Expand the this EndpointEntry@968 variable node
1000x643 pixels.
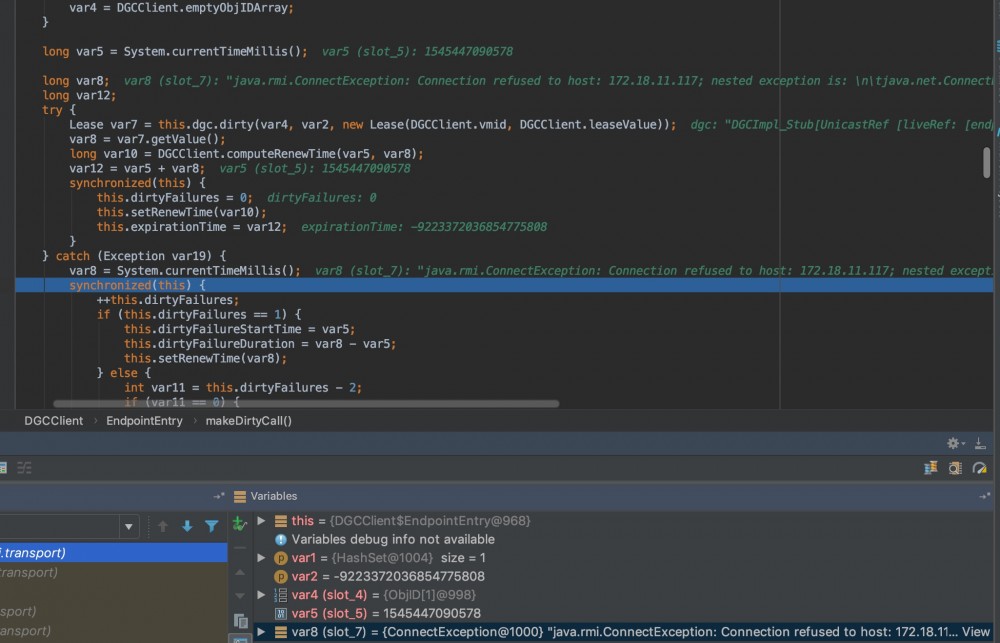(261, 520)
